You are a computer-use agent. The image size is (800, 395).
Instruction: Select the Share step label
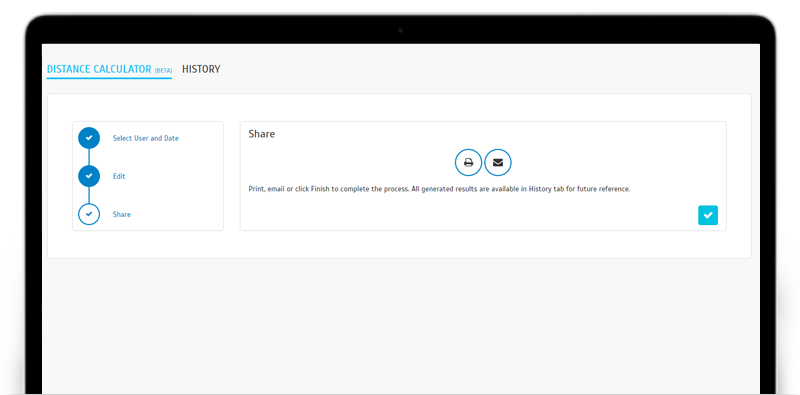pyautogui.click(x=121, y=214)
